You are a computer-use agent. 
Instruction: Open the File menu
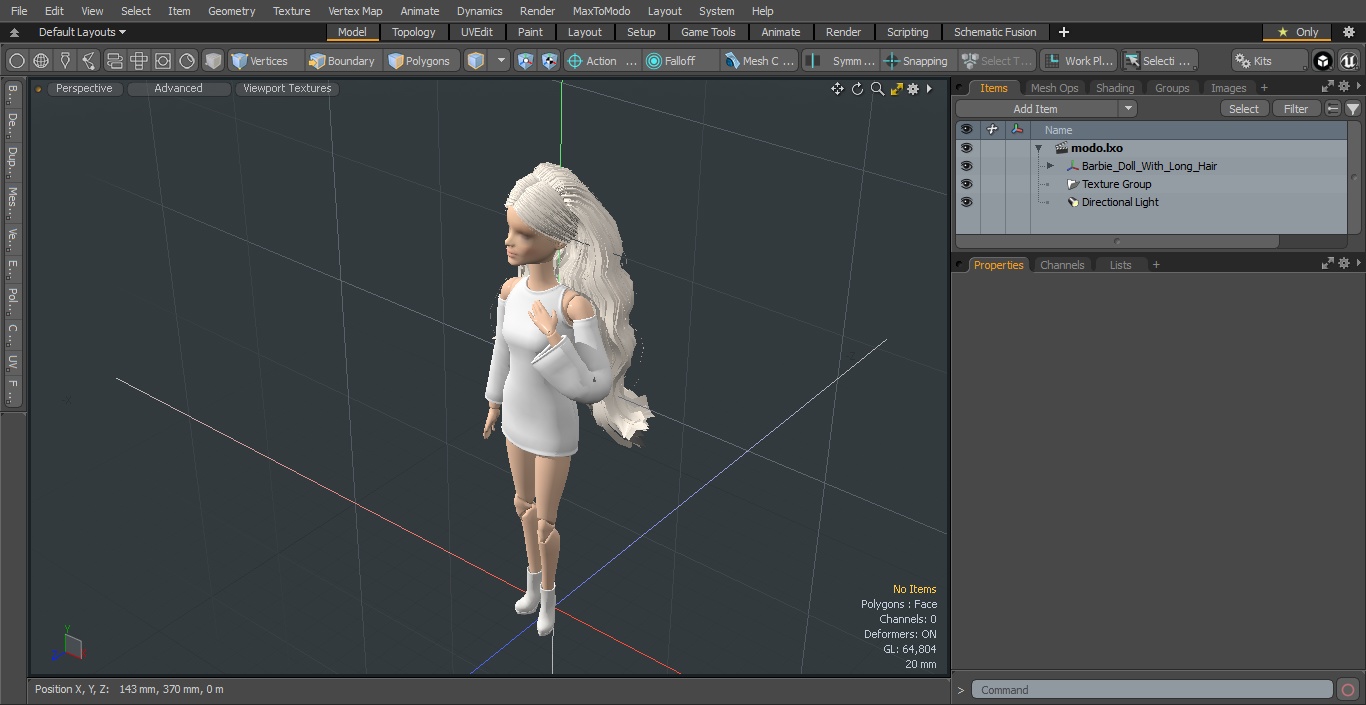coord(19,11)
